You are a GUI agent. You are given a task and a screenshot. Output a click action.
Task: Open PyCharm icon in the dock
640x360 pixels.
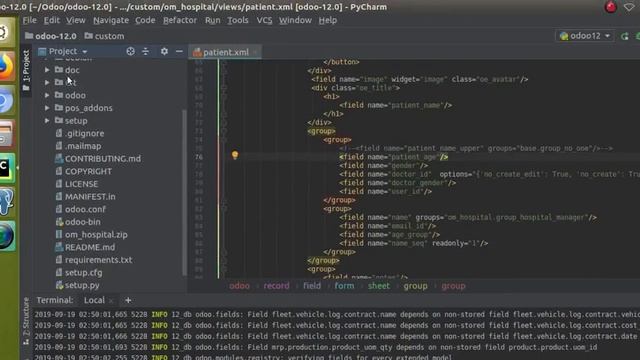coord(6,168)
